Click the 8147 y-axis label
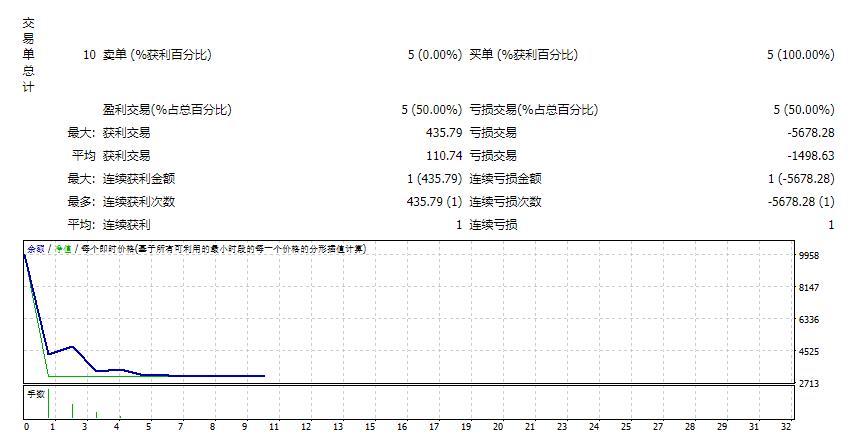The image size is (859, 439). click(x=809, y=287)
